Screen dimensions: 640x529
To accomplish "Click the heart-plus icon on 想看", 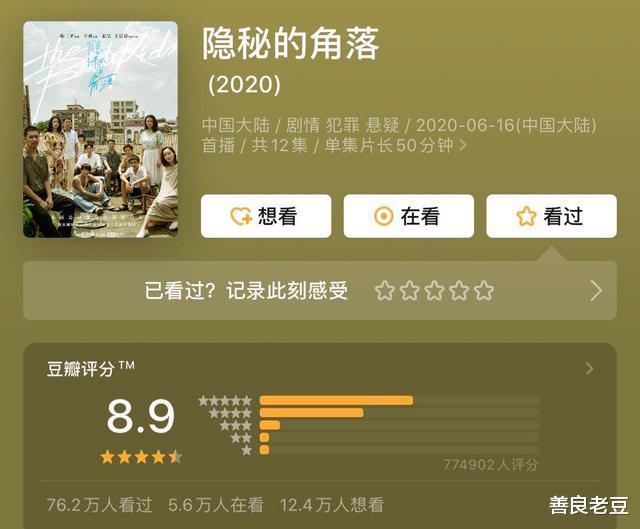I will pyautogui.click(x=241, y=216).
